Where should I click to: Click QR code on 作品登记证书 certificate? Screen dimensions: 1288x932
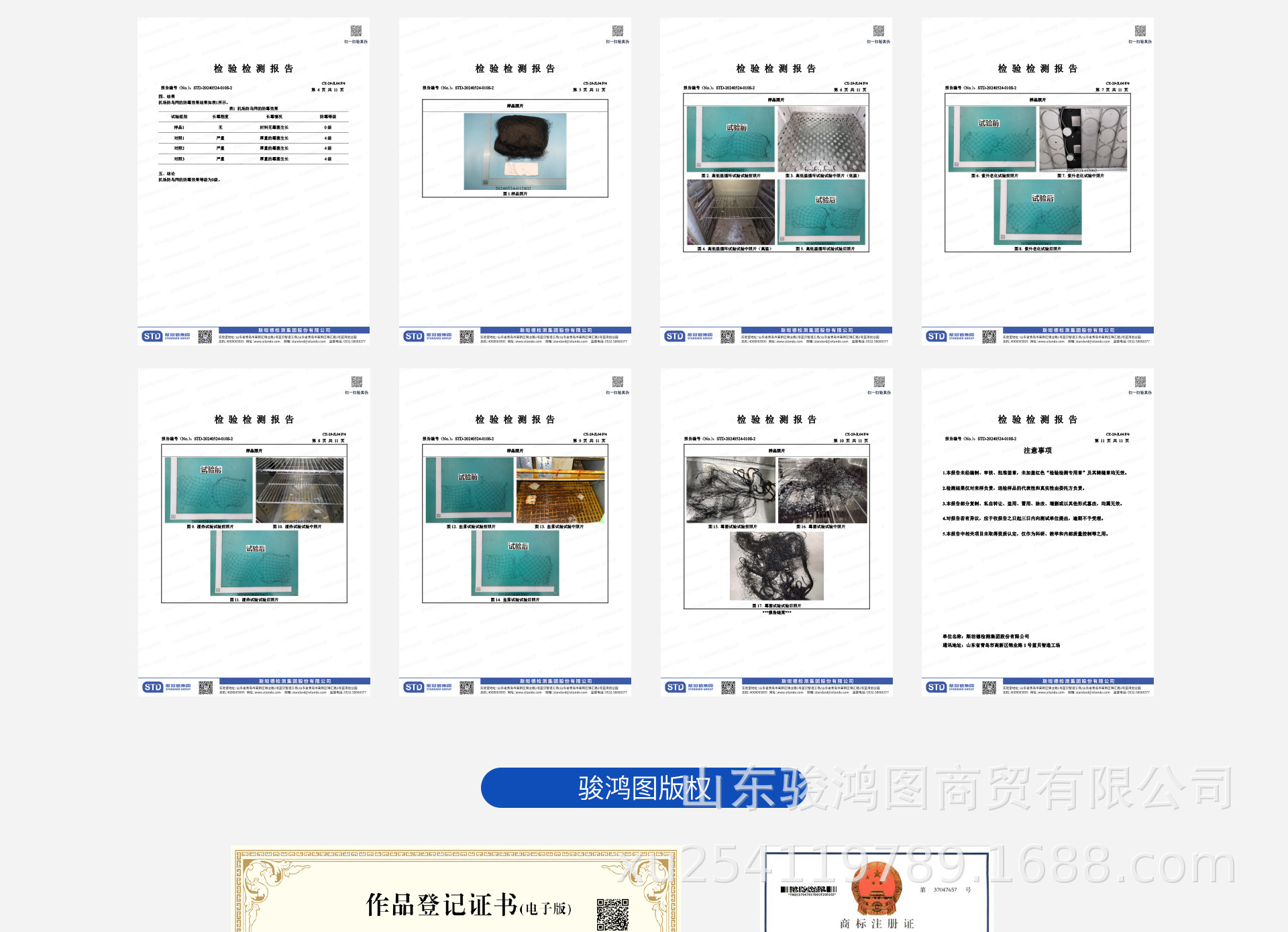coord(612,915)
